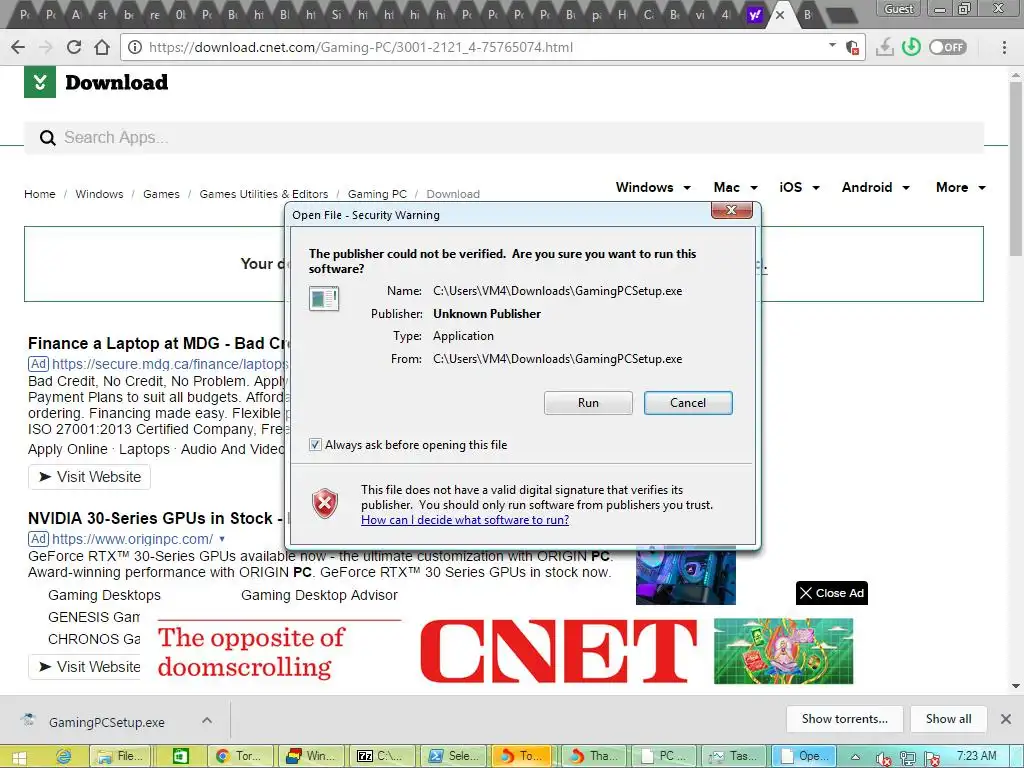Click the Guest profile button
Image resolution: width=1024 pixels, height=768 pixels.
[x=899, y=8]
